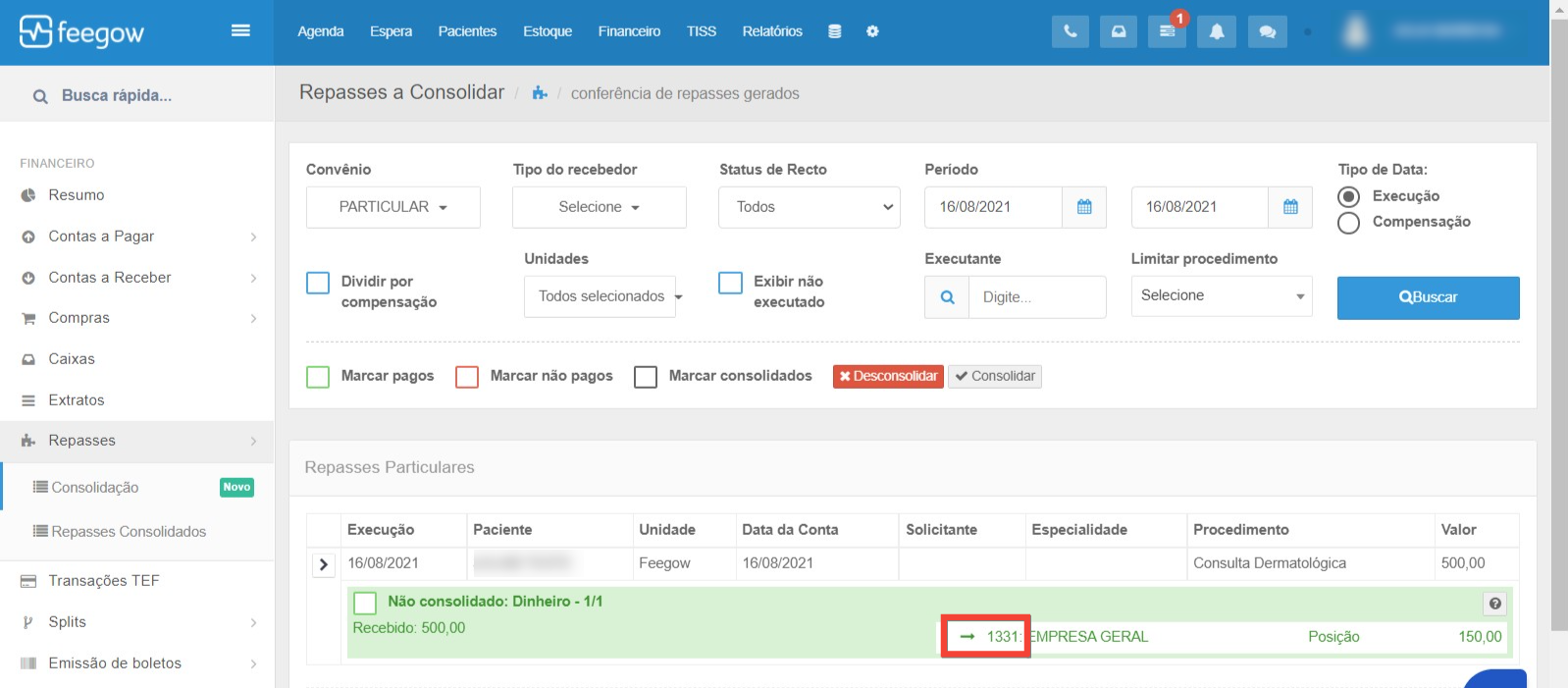Open the Unidades Todos selecionados dropdown
This screenshot has height=688, width=1568.
pyautogui.click(x=602, y=296)
